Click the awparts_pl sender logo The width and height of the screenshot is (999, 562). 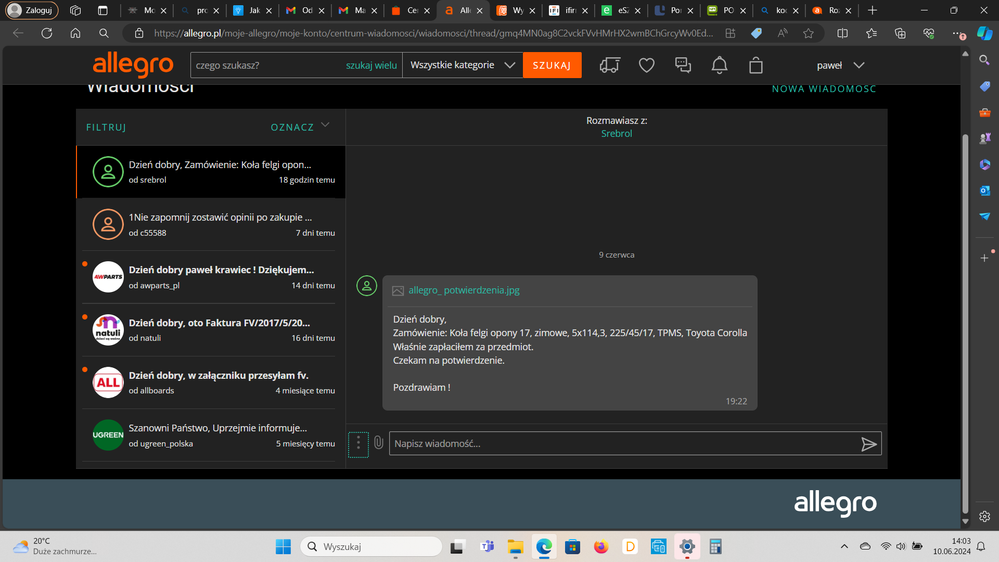(x=108, y=277)
